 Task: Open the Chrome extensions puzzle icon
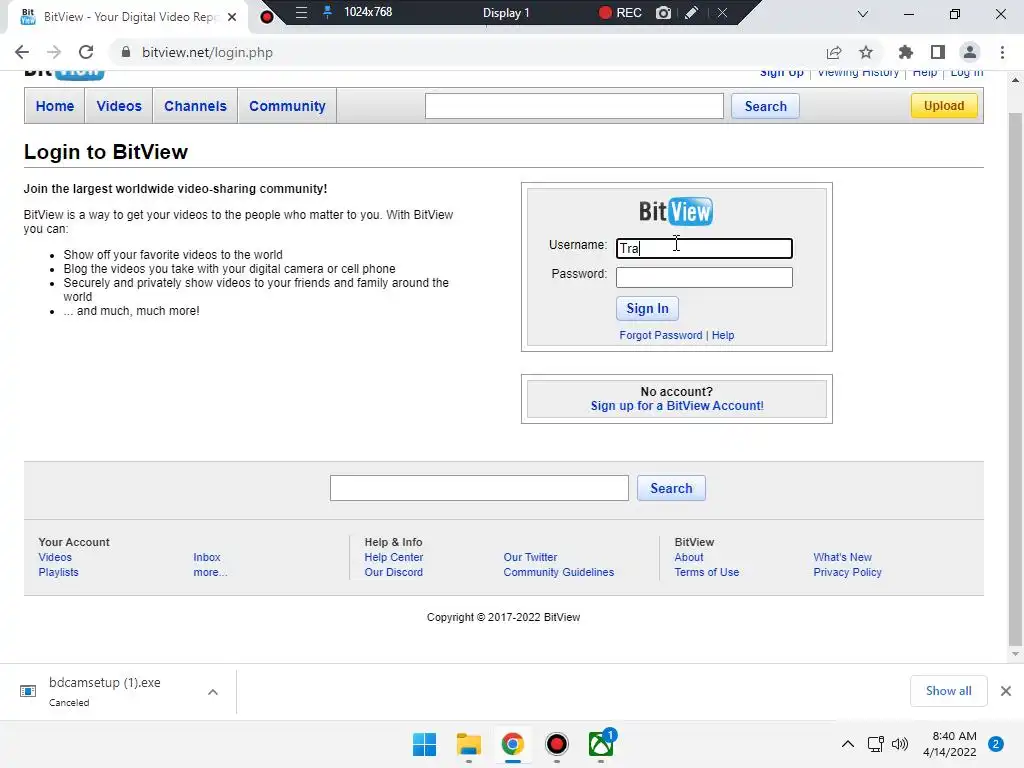click(x=905, y=52)
